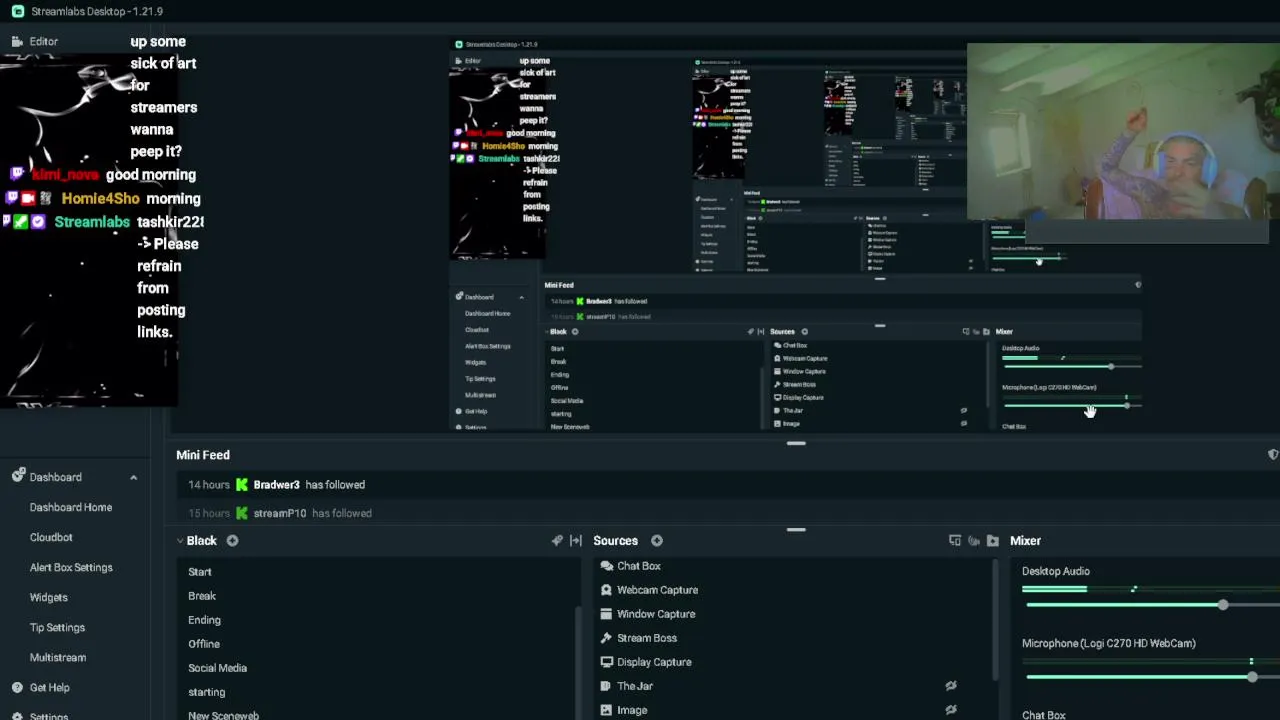Viewport: 1280px width, 720px height.
Task: Click the sources list scrollbar
Action: (996, 618)
